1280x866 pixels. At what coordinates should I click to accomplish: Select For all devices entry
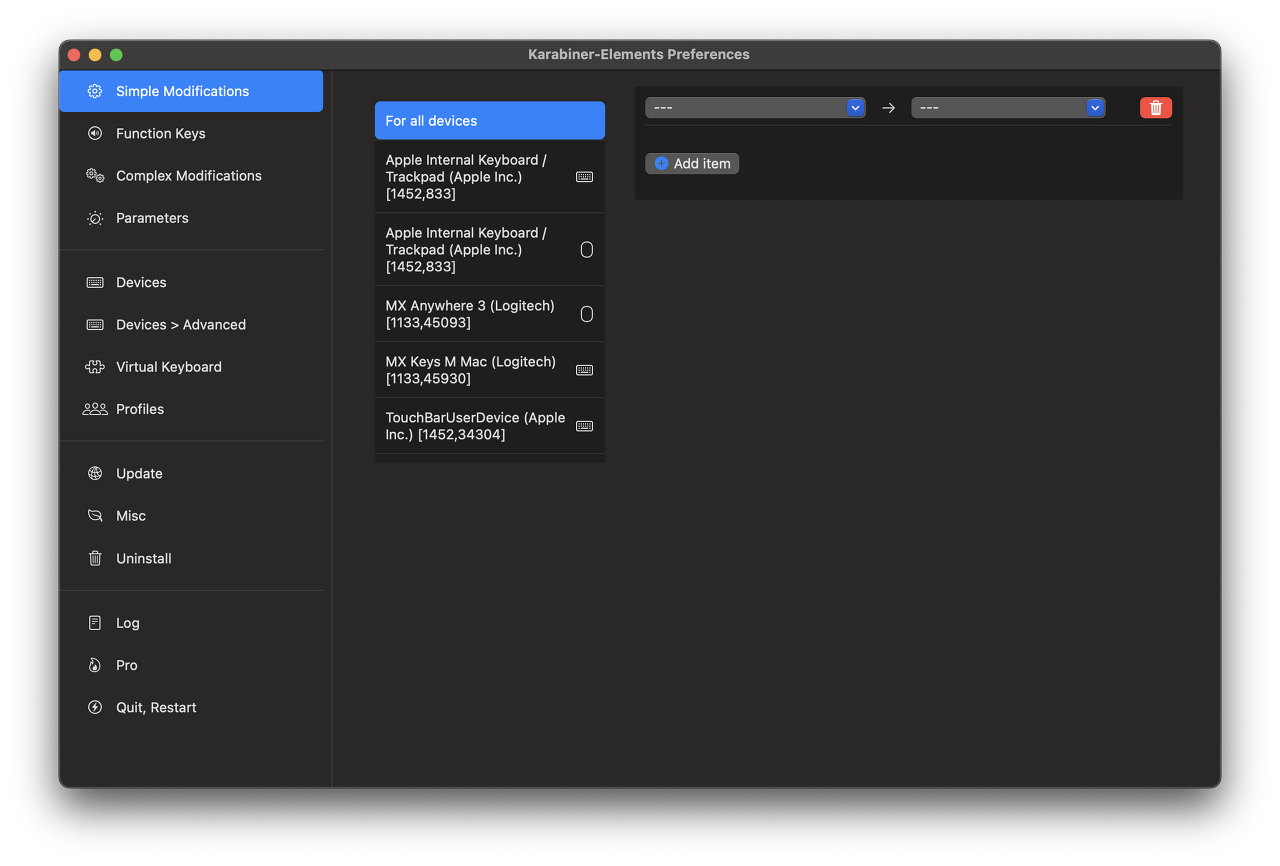pos(490,121)
